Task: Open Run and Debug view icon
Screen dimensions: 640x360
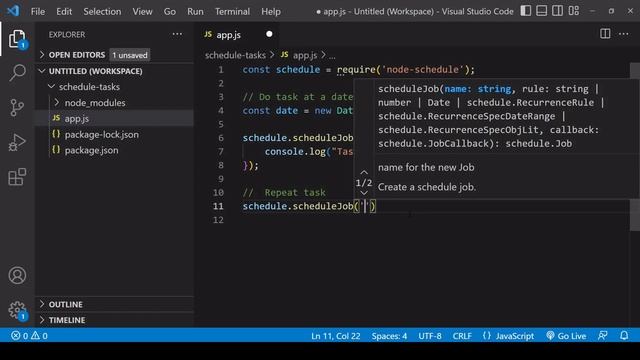Action: coord(17,142)
